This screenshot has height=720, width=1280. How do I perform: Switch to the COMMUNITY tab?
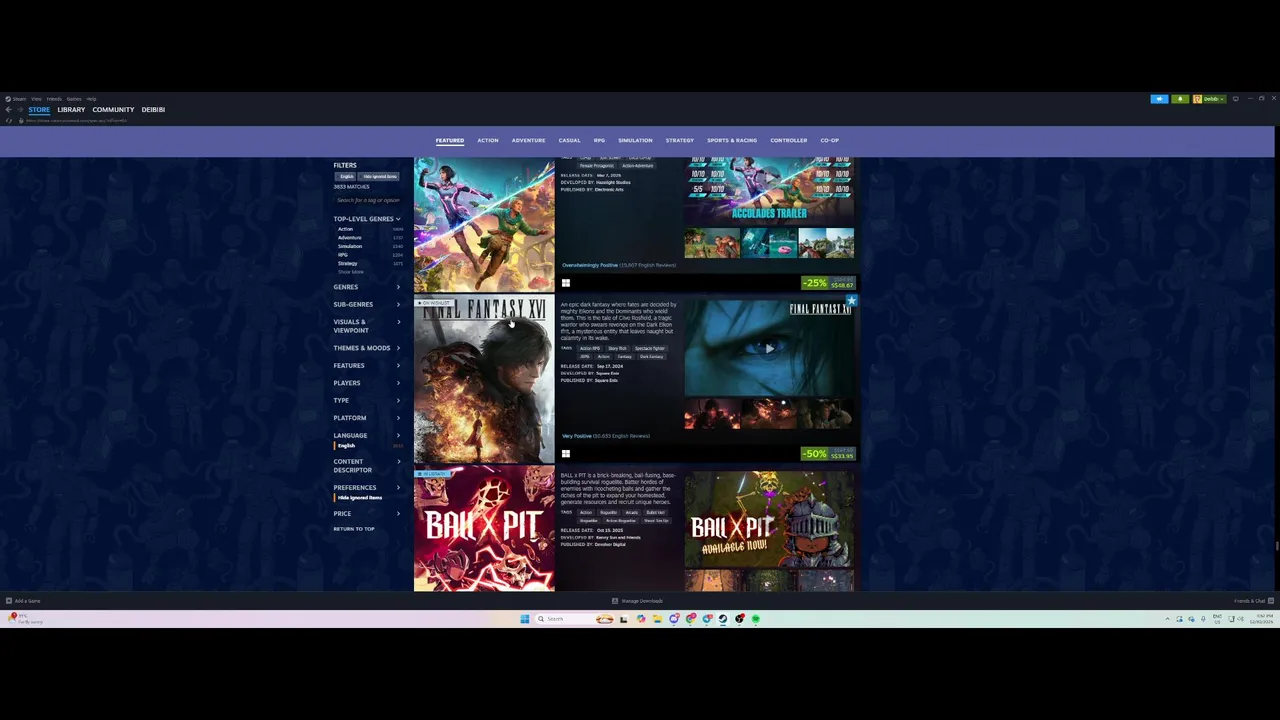click(113, 110)
